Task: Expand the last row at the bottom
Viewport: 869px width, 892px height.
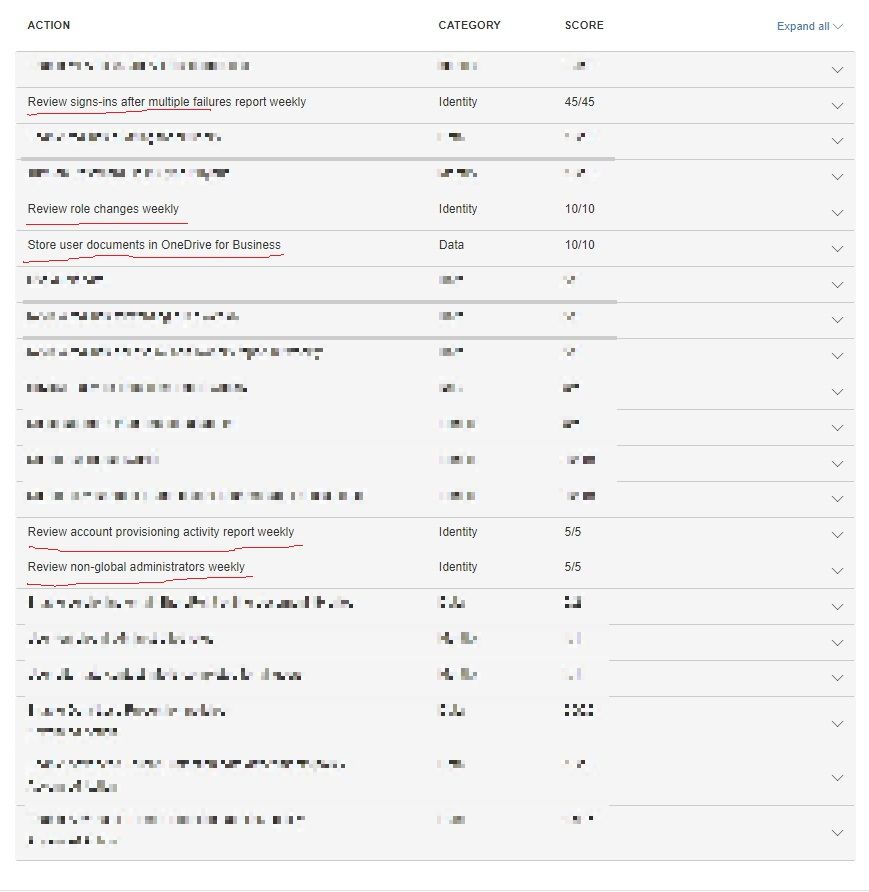Action: [838, 831]
